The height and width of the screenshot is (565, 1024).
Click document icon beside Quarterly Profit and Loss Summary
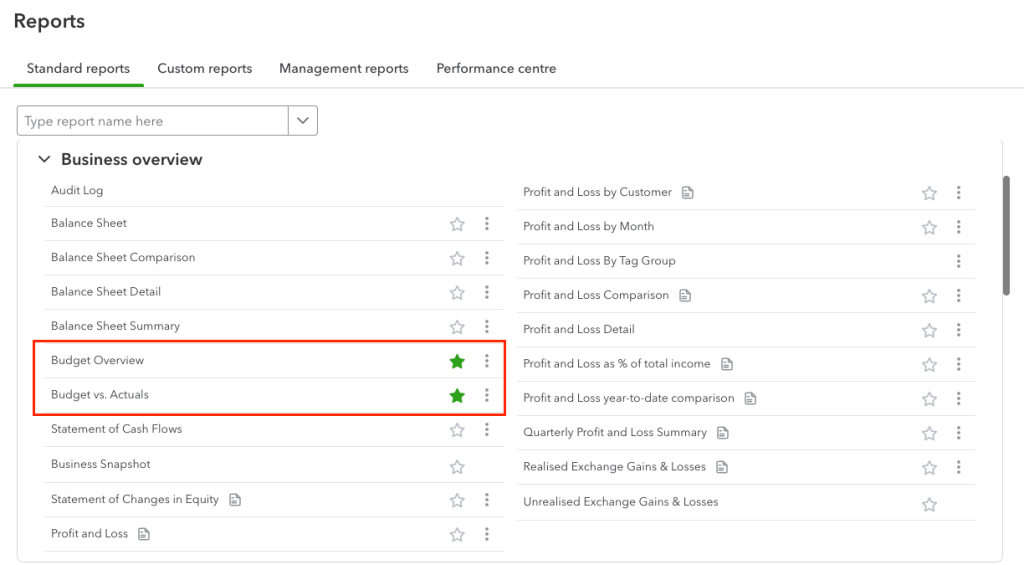(x=723, y=433)
